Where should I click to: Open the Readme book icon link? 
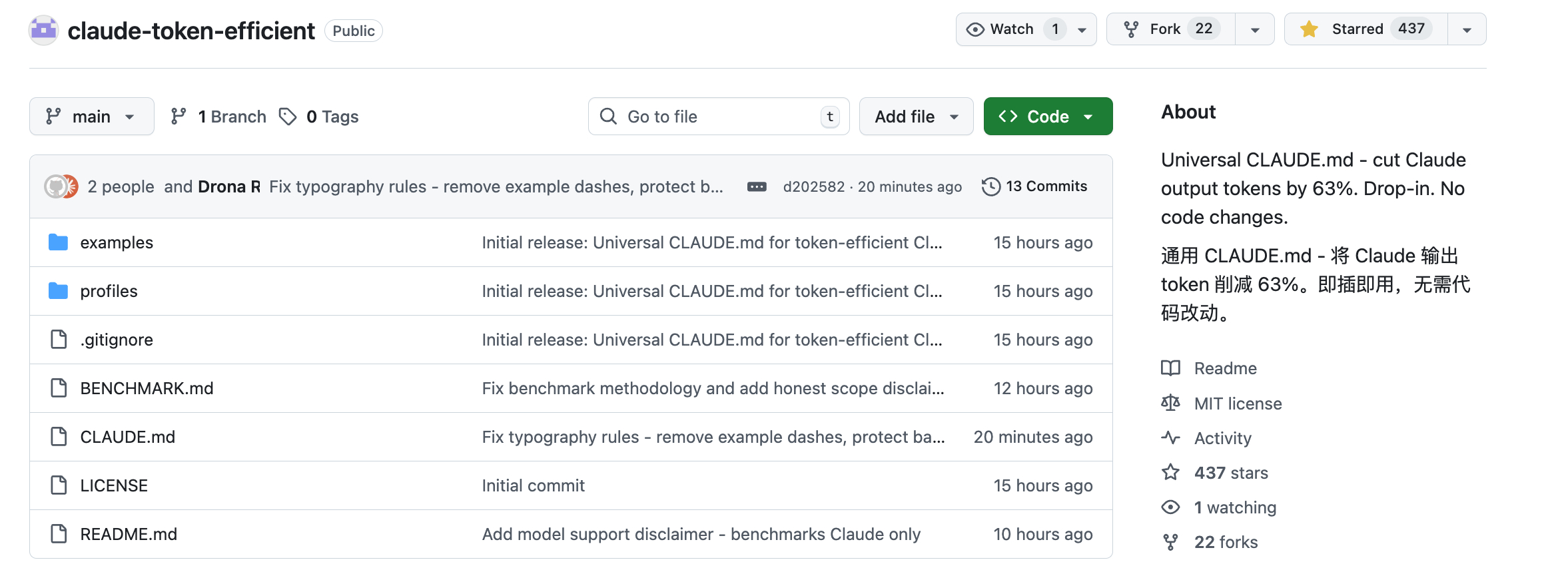(x=1170, y=368)
